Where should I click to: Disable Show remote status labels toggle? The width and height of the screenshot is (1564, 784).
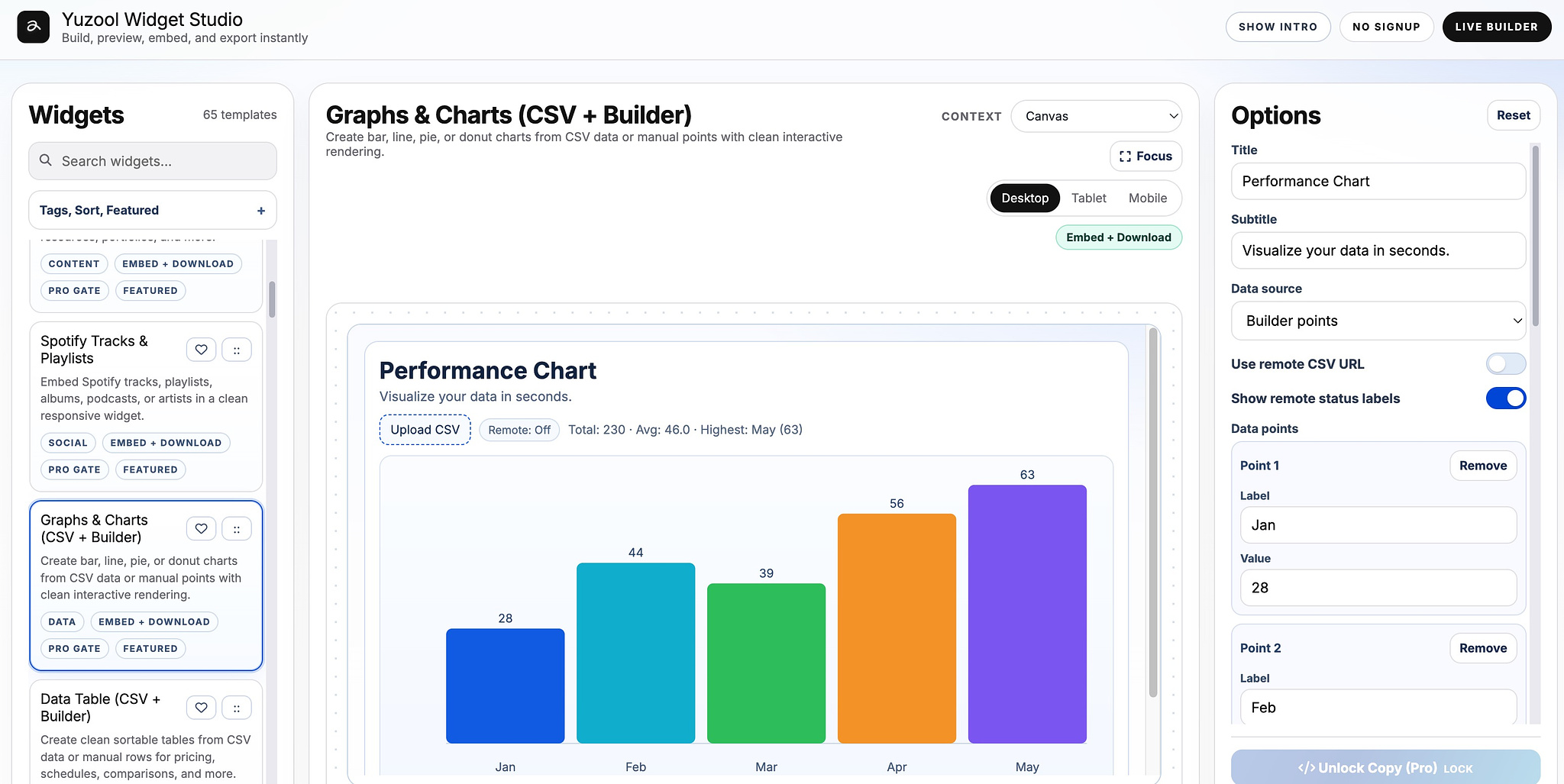(x=1505, y=398)
